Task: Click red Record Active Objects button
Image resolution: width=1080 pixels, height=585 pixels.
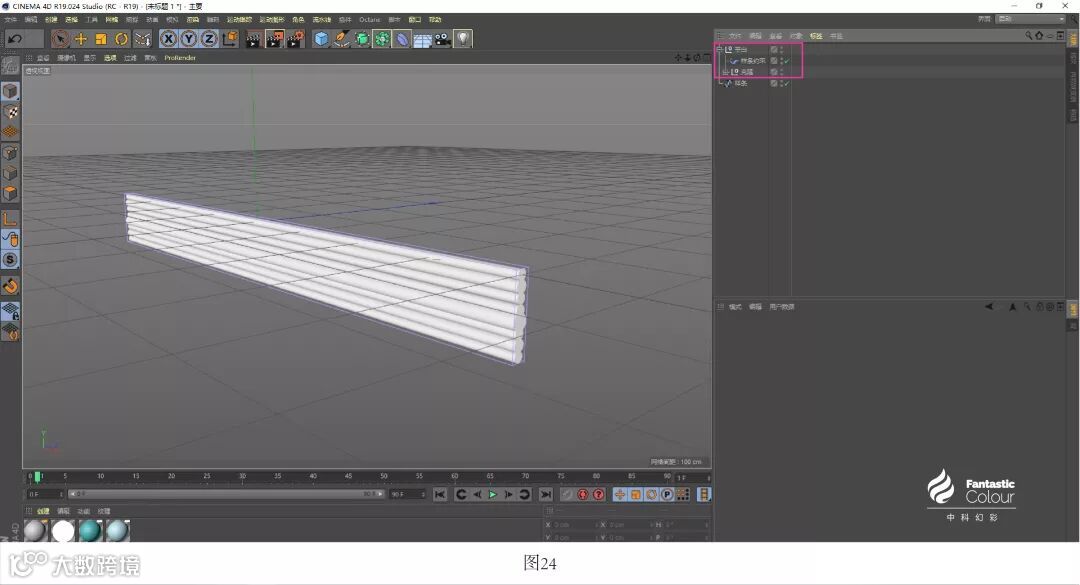Action: (x=583, y=495)
